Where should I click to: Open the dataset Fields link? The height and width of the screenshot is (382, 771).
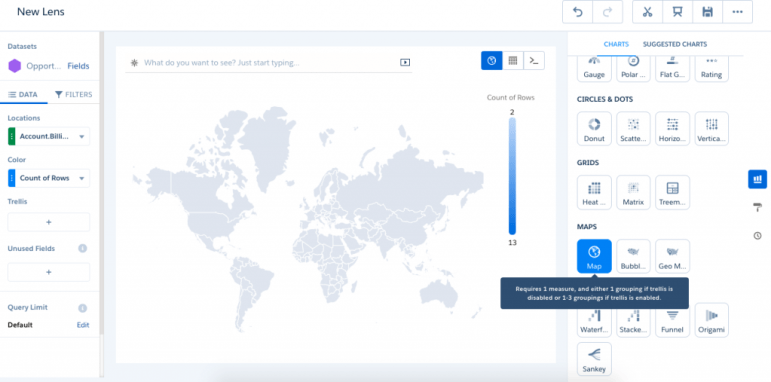[x=78, y=66]
